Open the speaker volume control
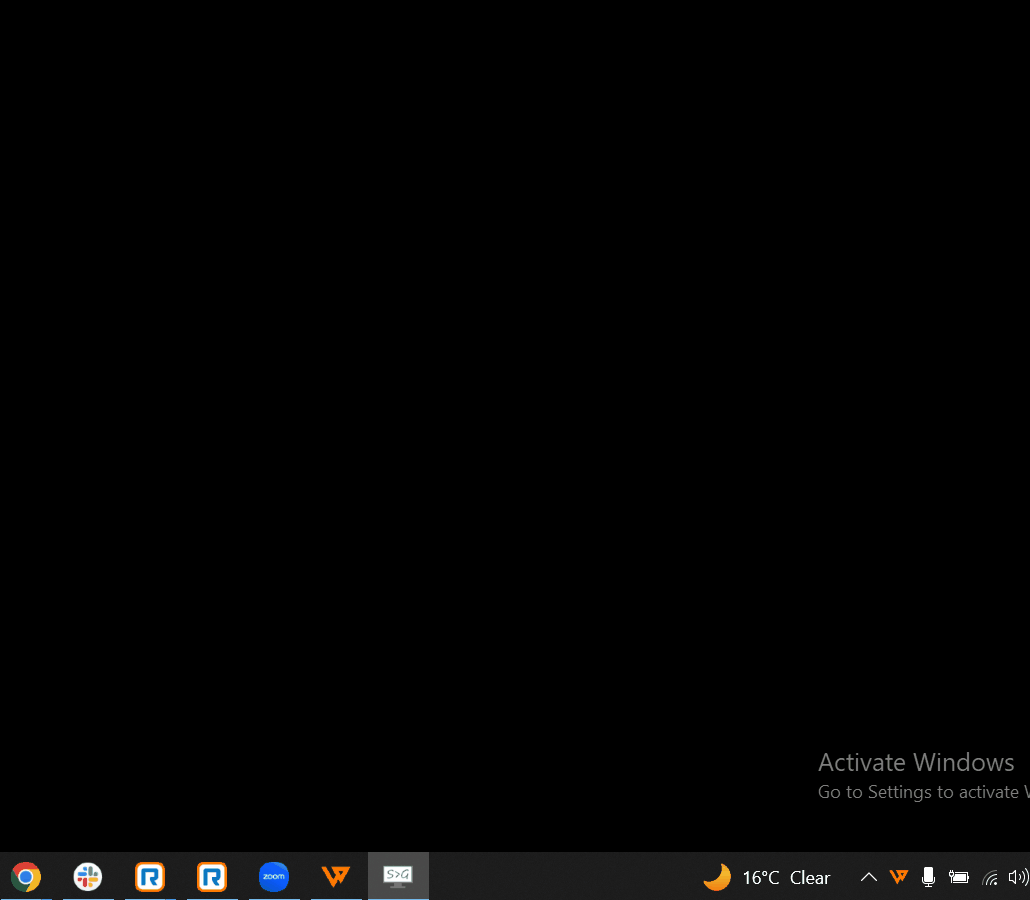Image resolution: width=1030 pixels, height=900 pixels. click(1018, 878)
